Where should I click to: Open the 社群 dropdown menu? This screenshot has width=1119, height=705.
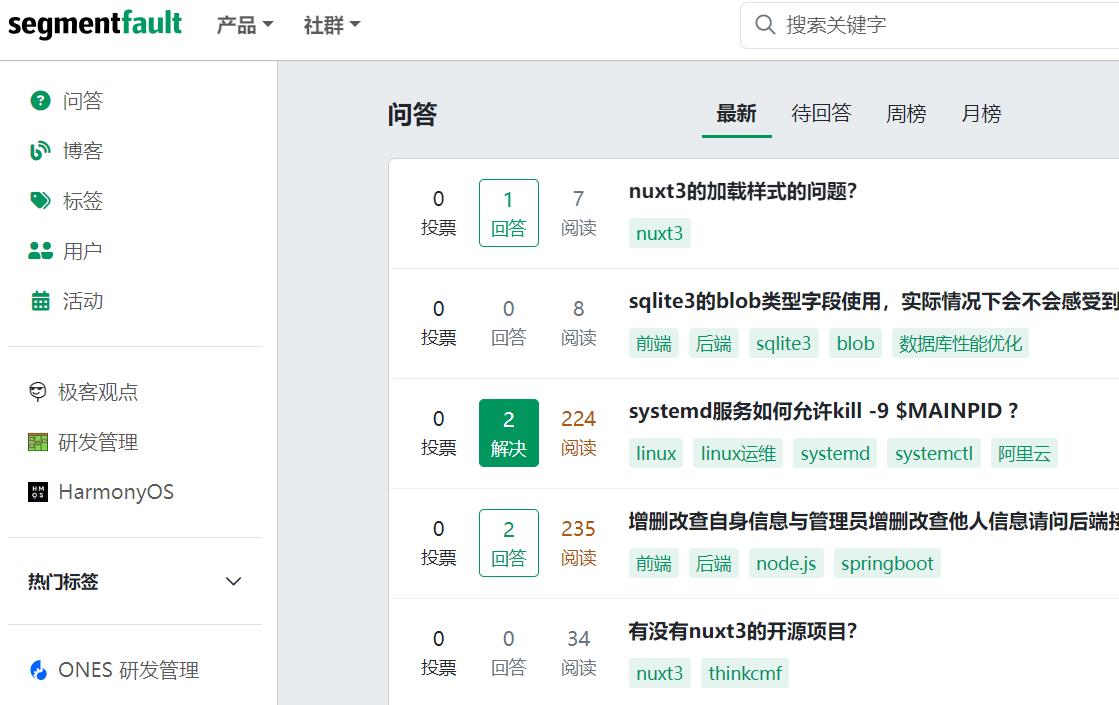(332, 25)
